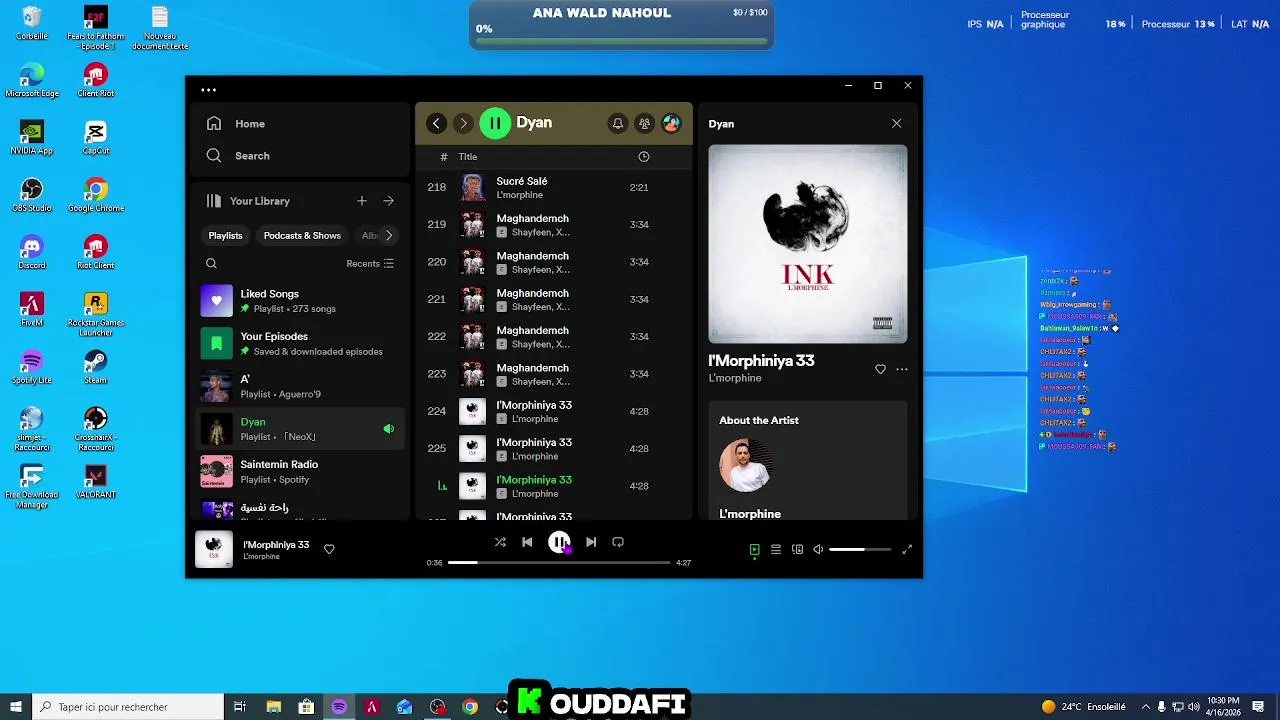Image resolution: width=1280 pixels, height=720 pixels.
Task: Go forward in Spotify navigation
Action: tap(462, 123)
